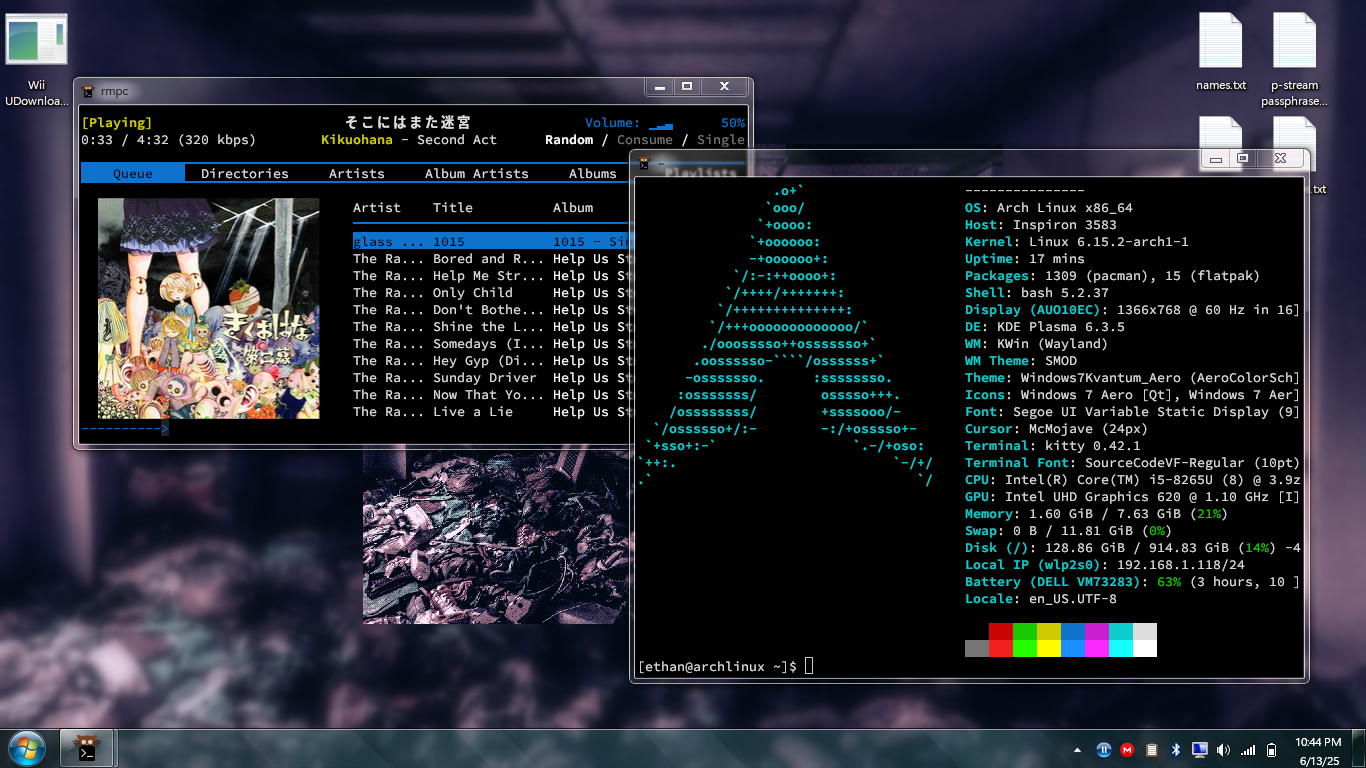
Task: Click the DE: KDE Plasma 6.3.5 line
Action: coord(1045,327)
